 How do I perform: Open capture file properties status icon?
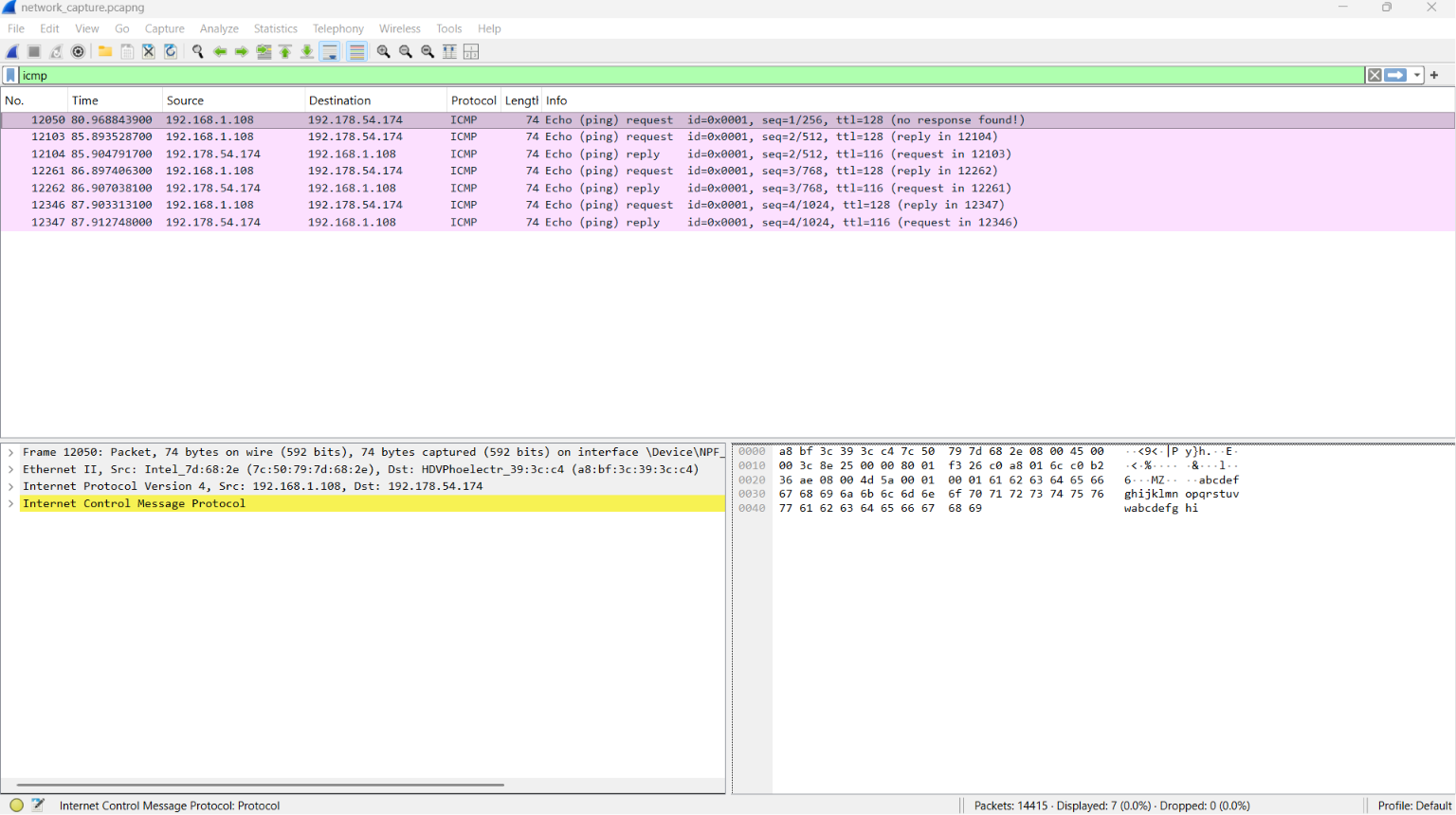pyautogui.click(x=38, y=806)
